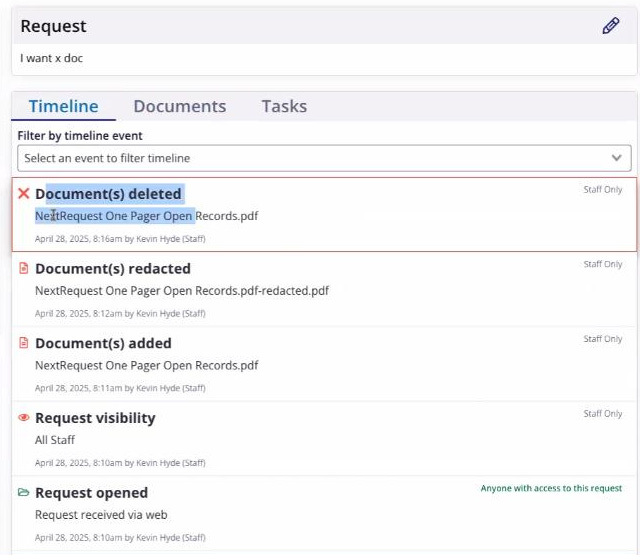This screenshot has height=555, width=640.
Task: Click 'Staff Only' label on Request visibility
Action: (x=602, y=413)
